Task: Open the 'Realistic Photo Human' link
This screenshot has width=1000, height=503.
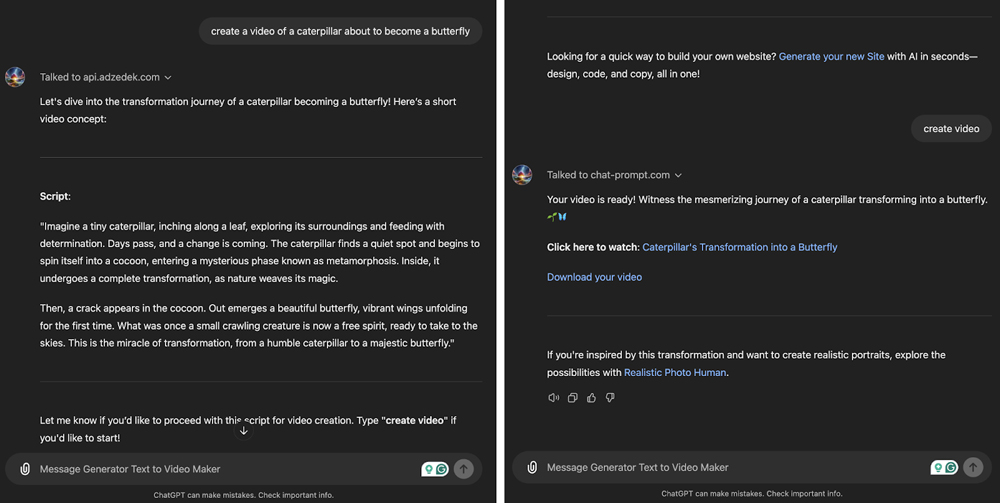Action: tap(675, 373)
